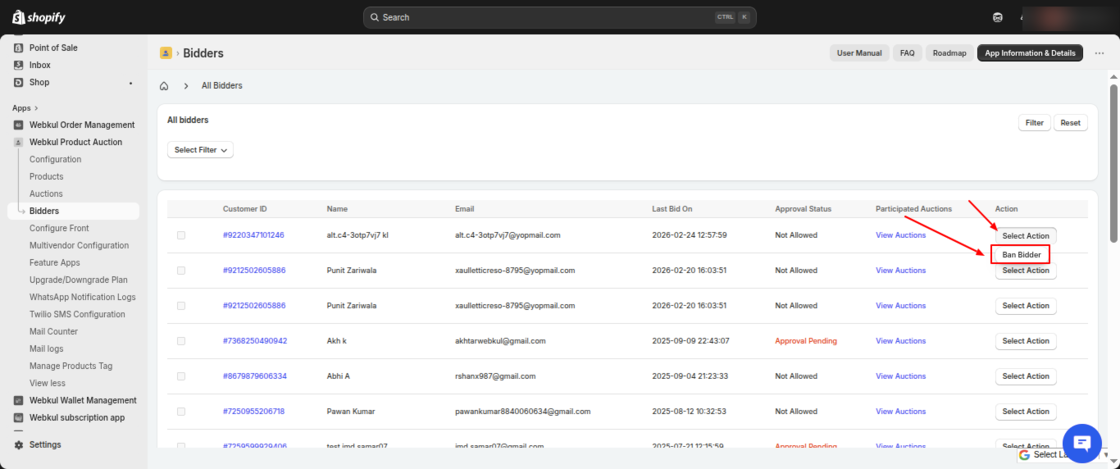The image size is (1120, 469).
Task: Click View Auctions for Akh k
Action: pyautogui.click(x=901, y=341)
